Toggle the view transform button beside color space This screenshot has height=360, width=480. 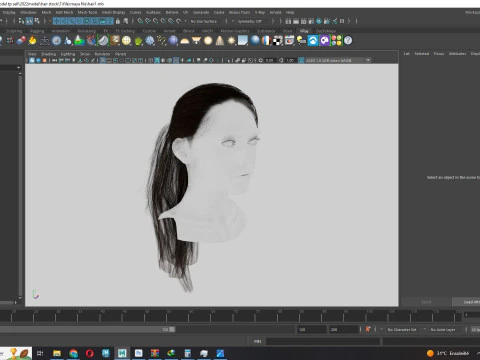[x=301, y=60]
